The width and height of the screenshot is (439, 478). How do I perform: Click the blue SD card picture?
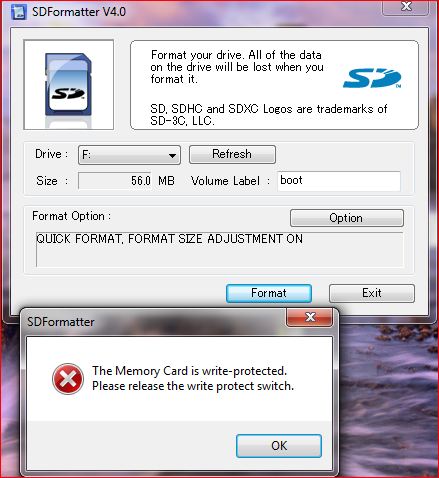[69, 85]
